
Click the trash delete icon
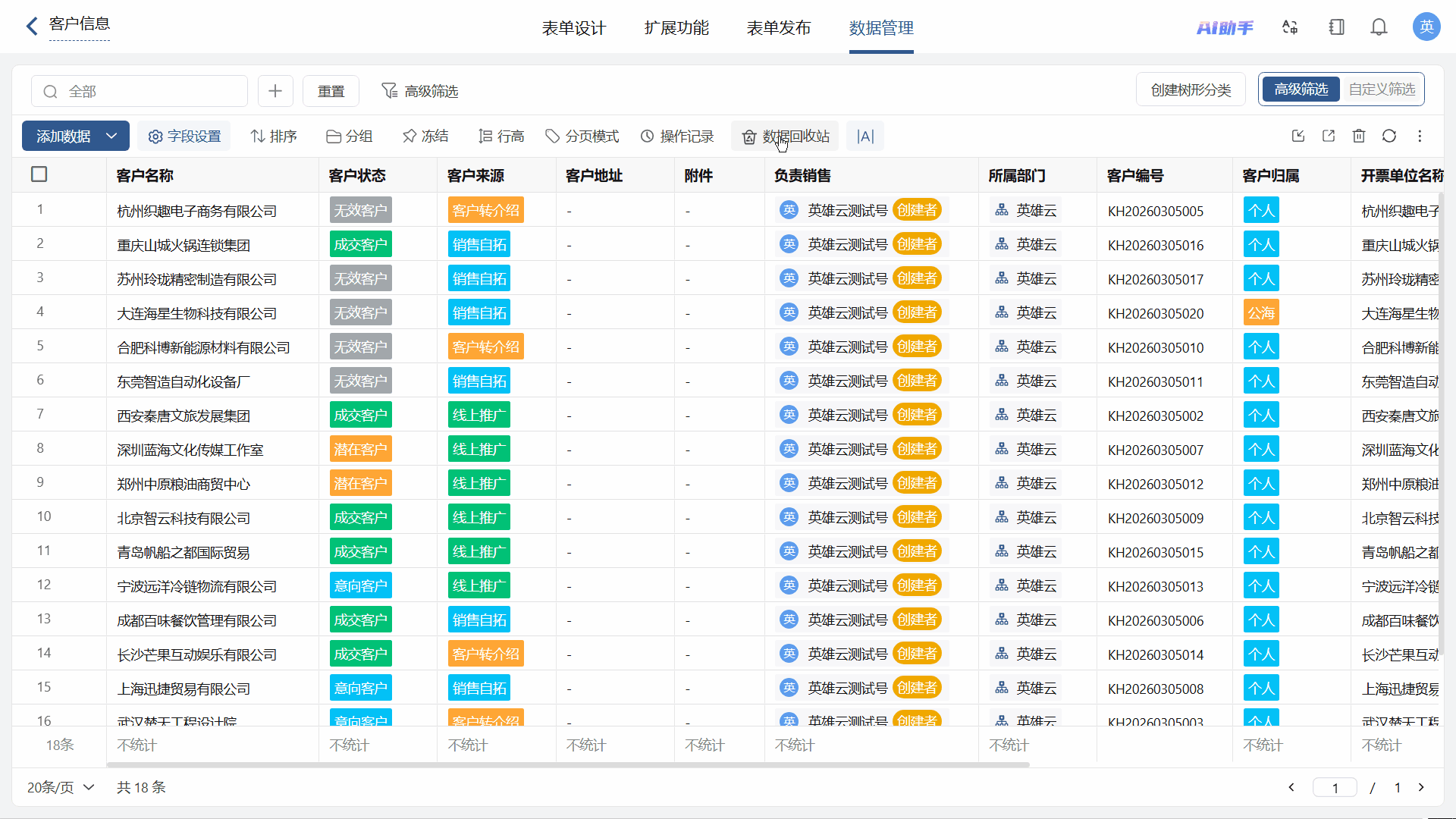(x=1359, y=136)
